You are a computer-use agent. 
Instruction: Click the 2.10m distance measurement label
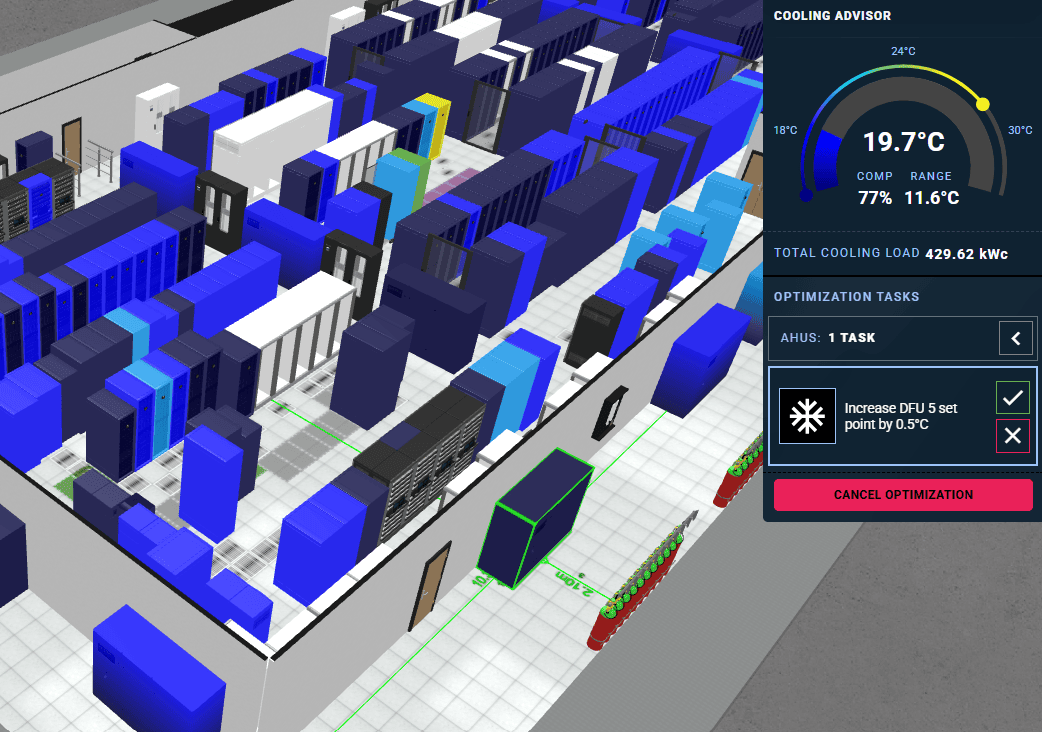572,583
